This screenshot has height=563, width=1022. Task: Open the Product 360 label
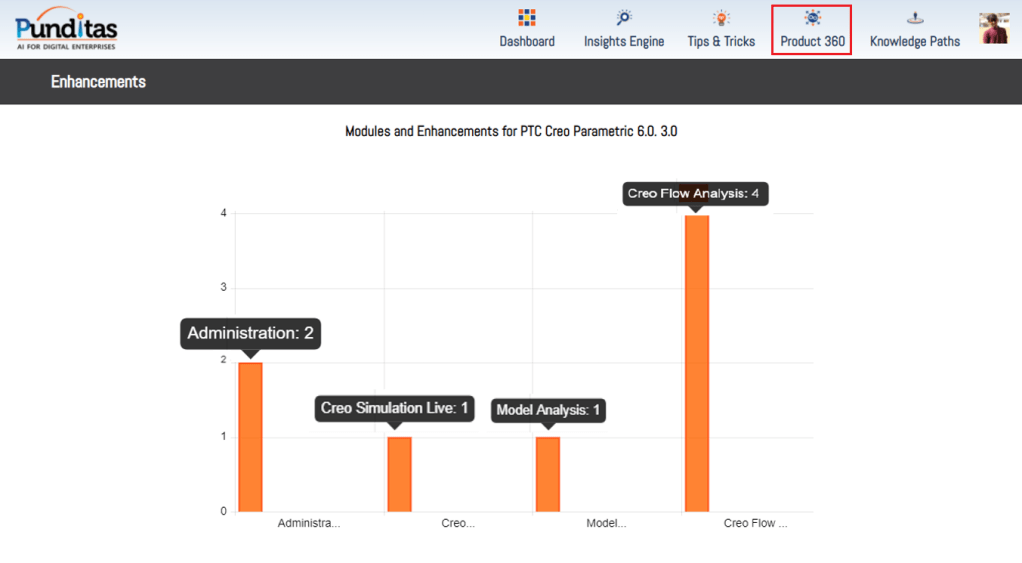(812, 41)
